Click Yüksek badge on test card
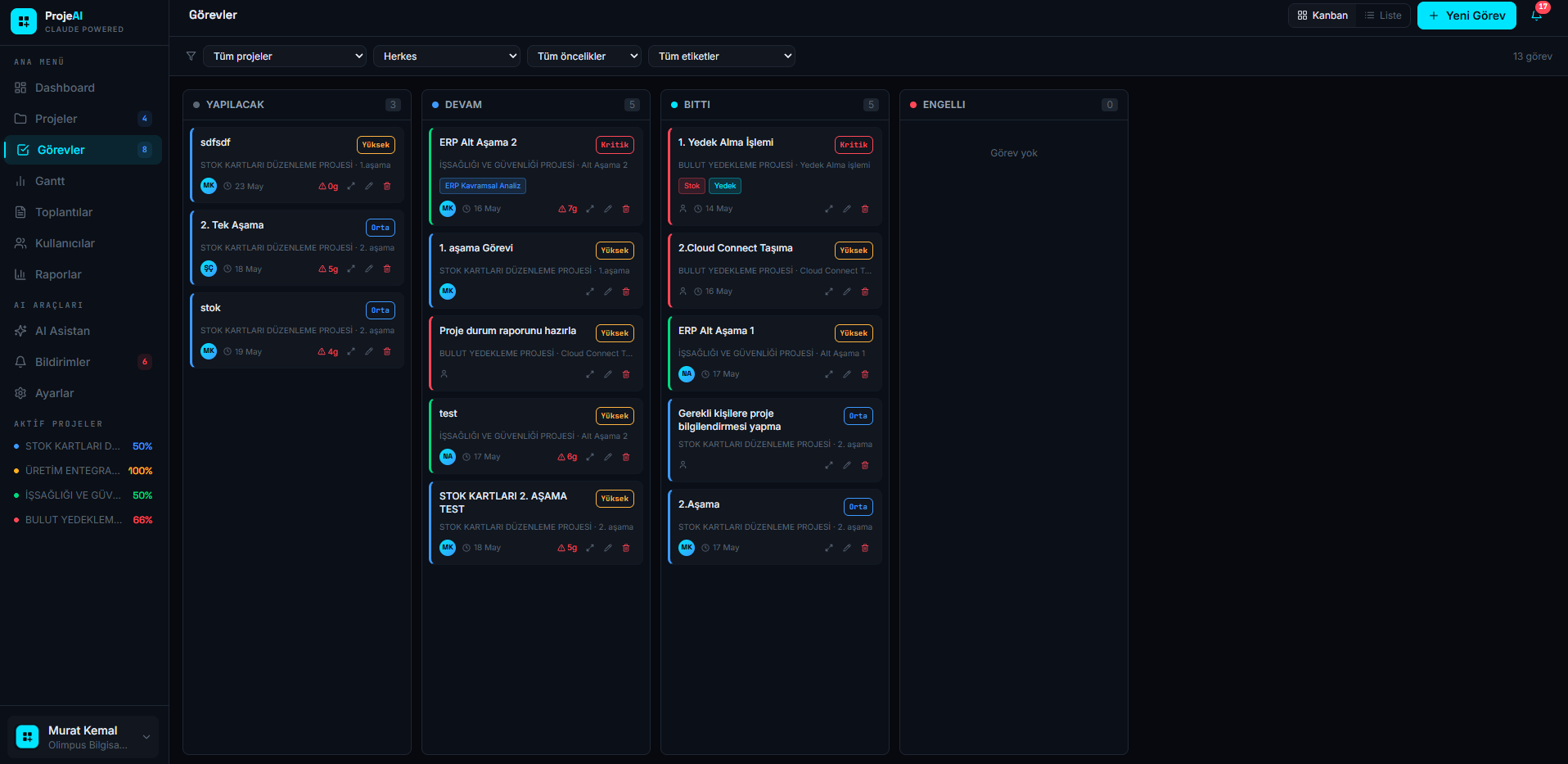 [x=615, y=416]
